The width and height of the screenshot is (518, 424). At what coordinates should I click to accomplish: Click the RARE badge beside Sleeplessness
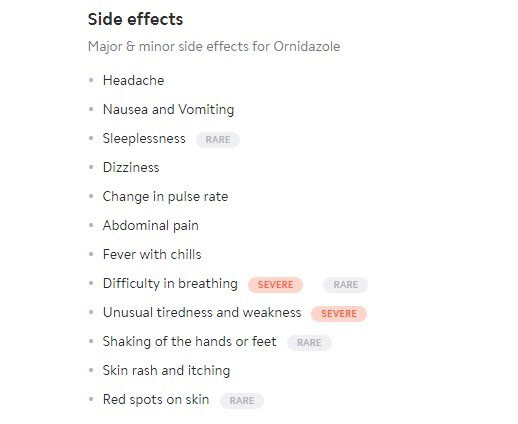point(218,139)
